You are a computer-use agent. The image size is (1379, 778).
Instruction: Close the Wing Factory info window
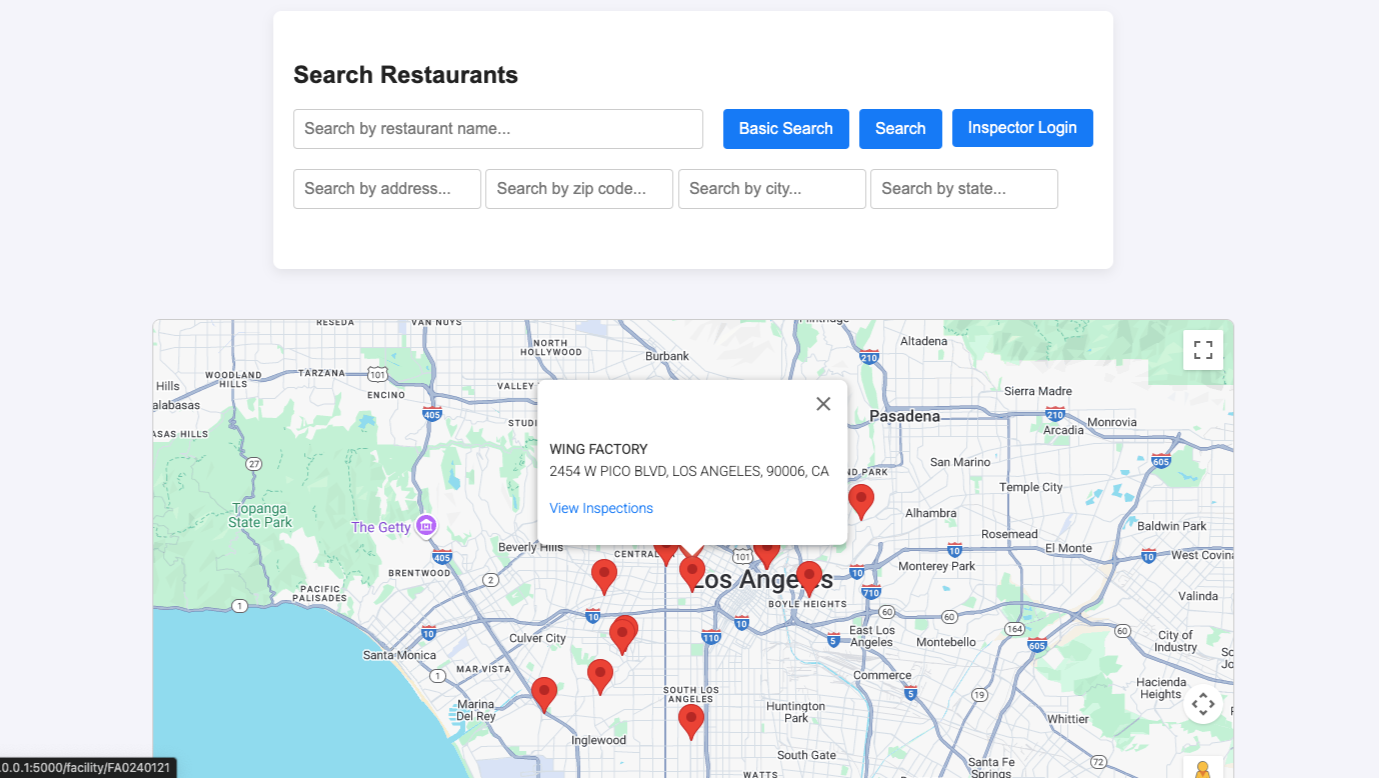coord(823,404)
